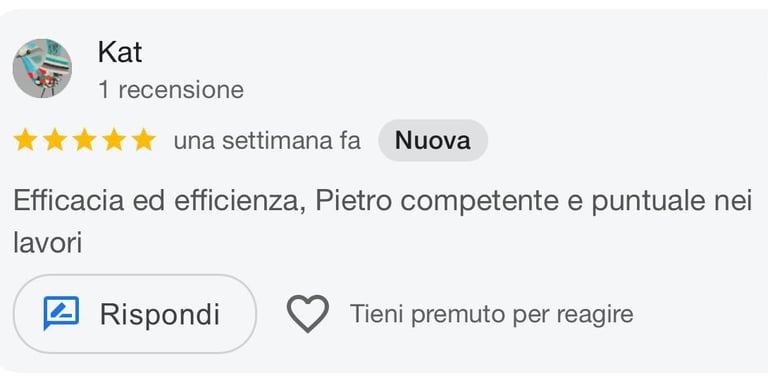Click the 'Nuova' badge

tap(433, 141)
